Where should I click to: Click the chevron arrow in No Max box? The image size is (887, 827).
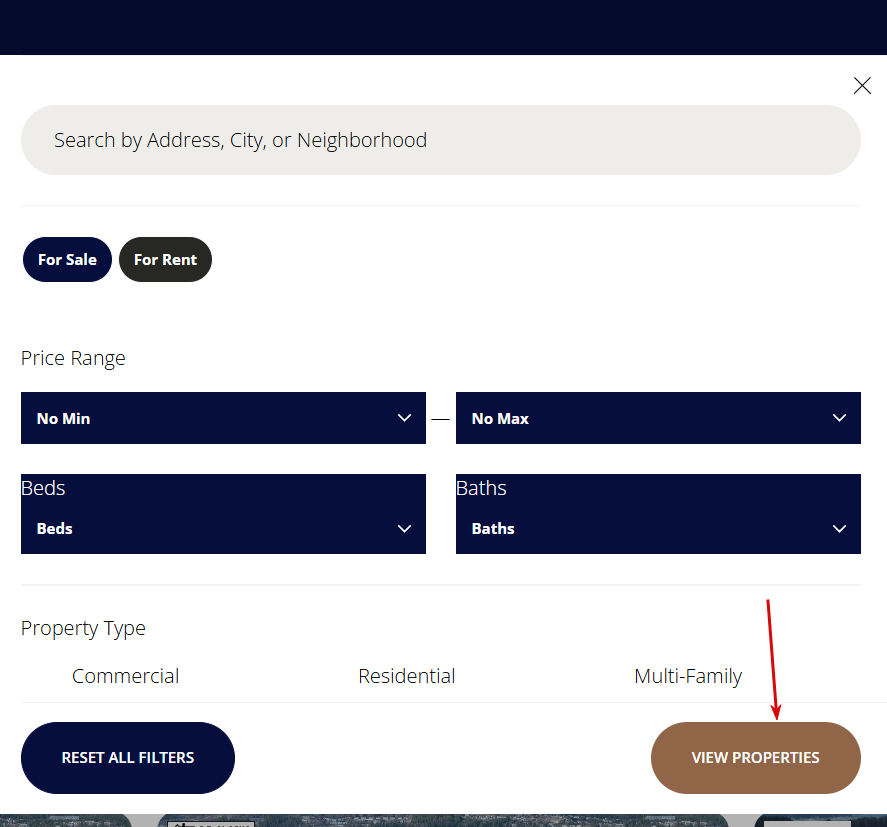pyautogui.click(x=839, y=418)
